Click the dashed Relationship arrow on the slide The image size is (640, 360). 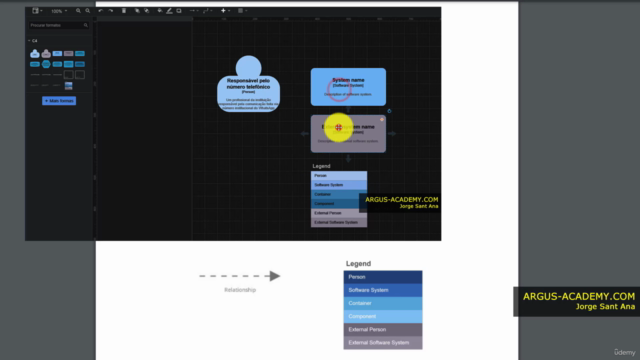(240, 276)
